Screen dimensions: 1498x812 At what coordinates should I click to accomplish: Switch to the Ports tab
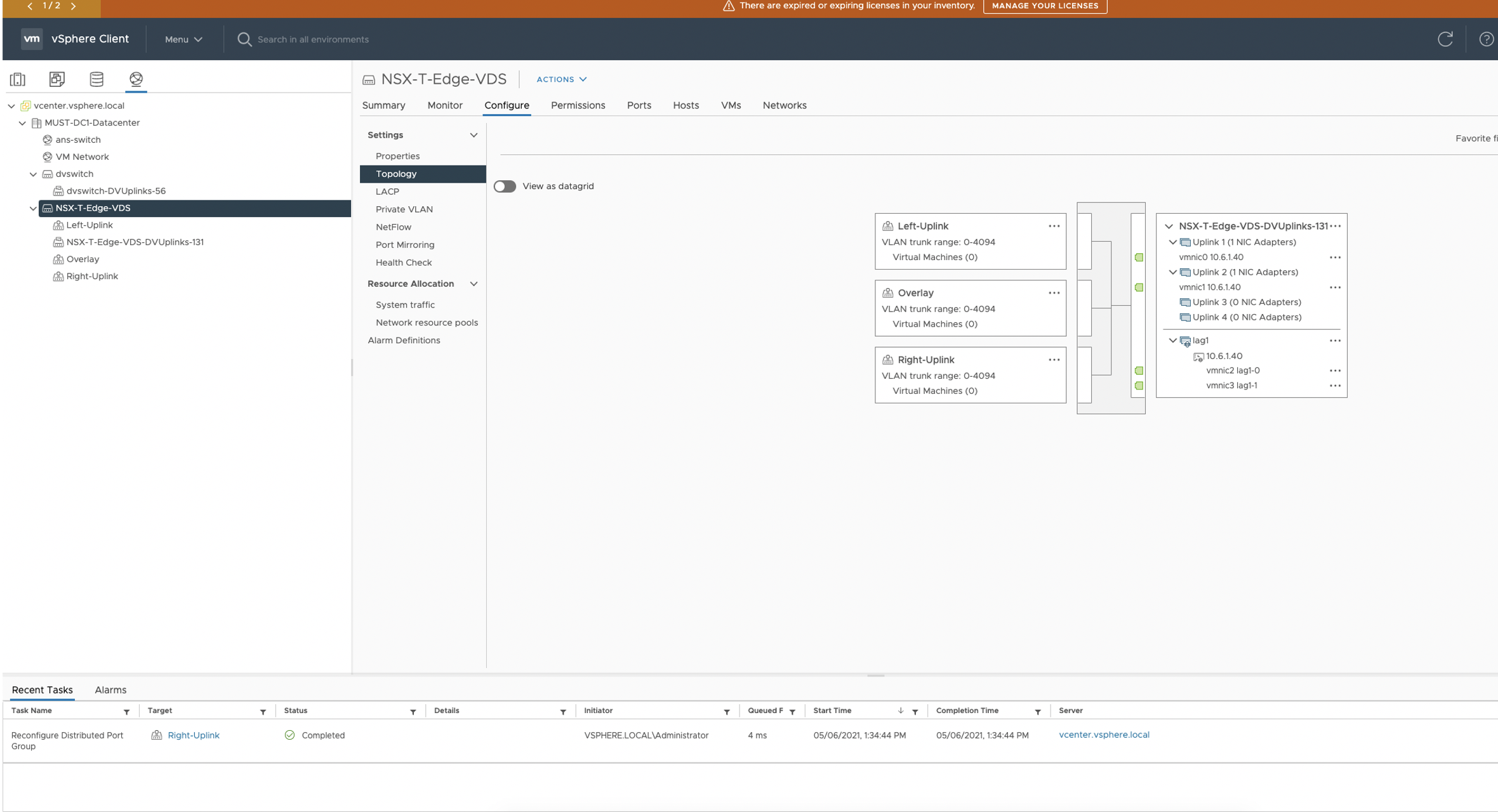[639, 105]
